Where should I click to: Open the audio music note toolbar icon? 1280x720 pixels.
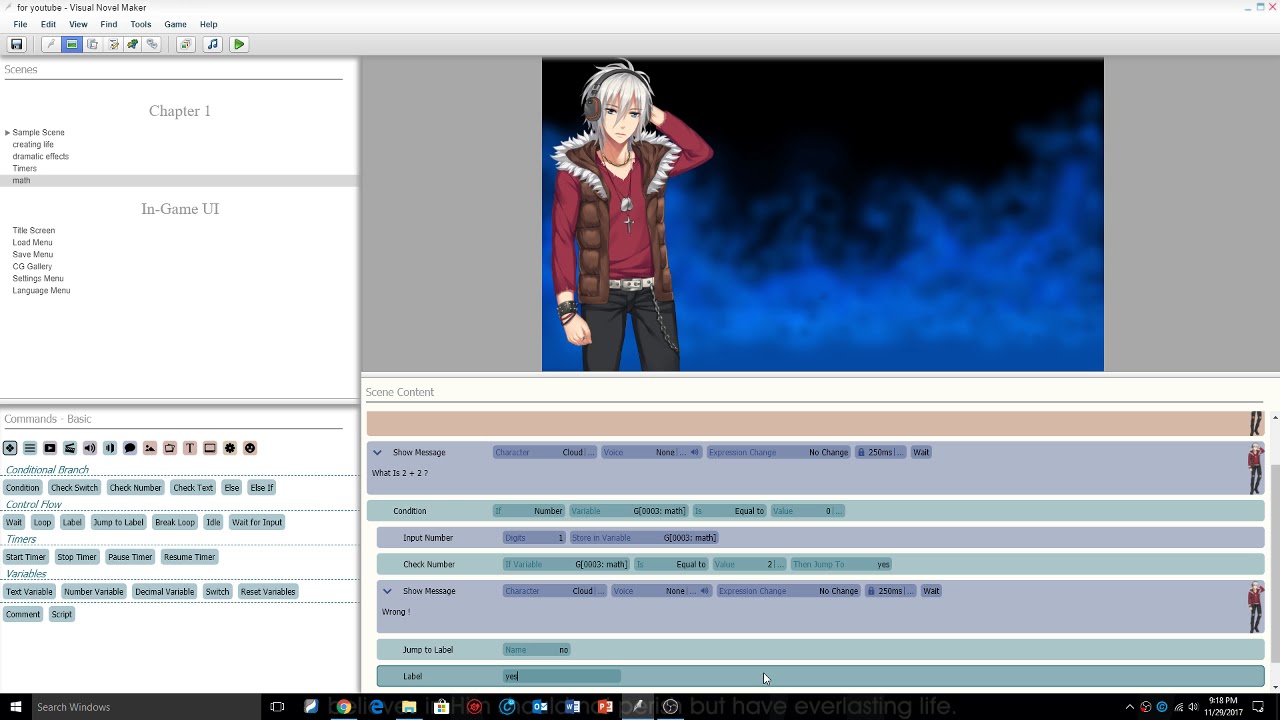coord(212,44)
